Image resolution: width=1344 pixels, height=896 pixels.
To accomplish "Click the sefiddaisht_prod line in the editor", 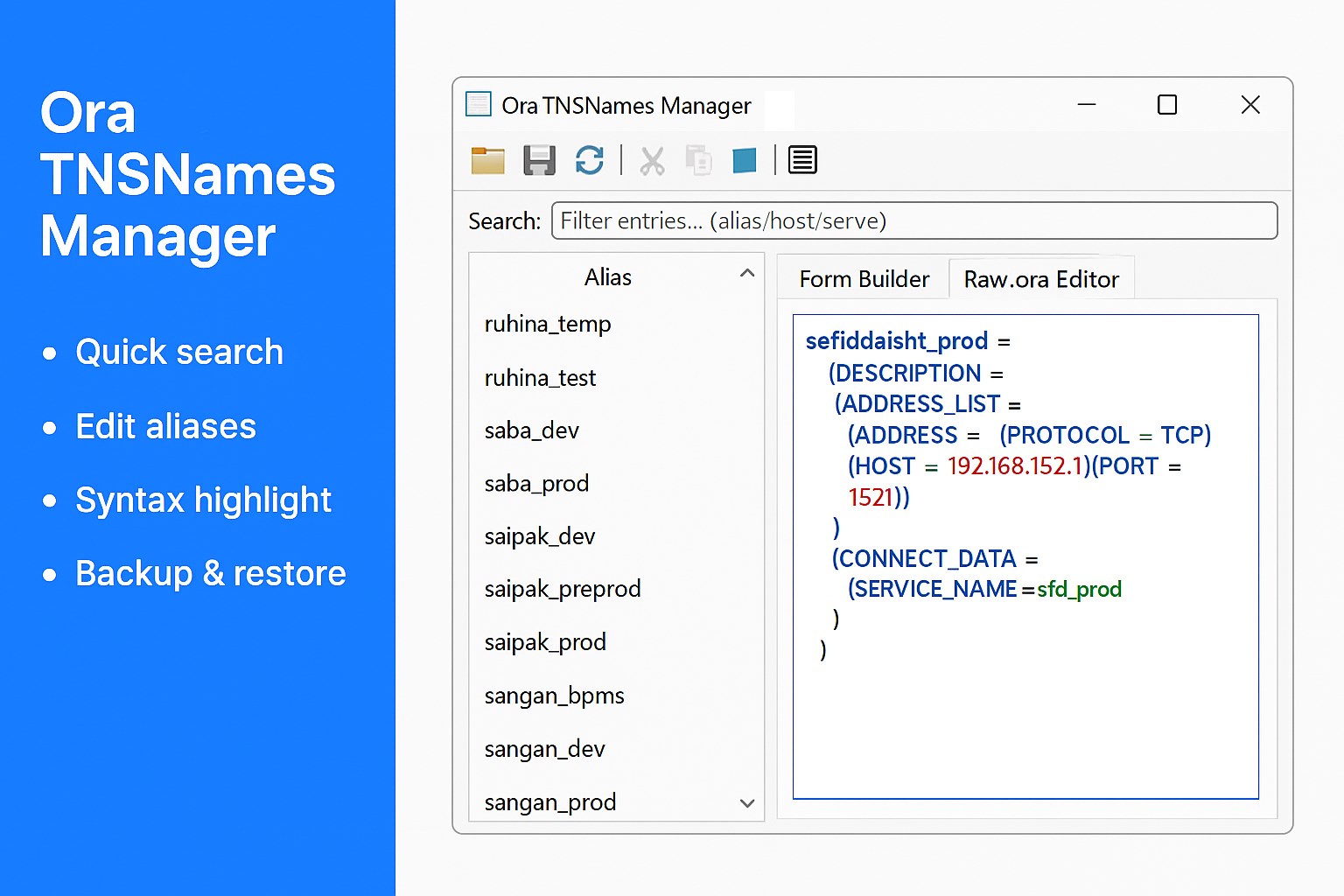I will pyautogui.click(x=907, y=340).
